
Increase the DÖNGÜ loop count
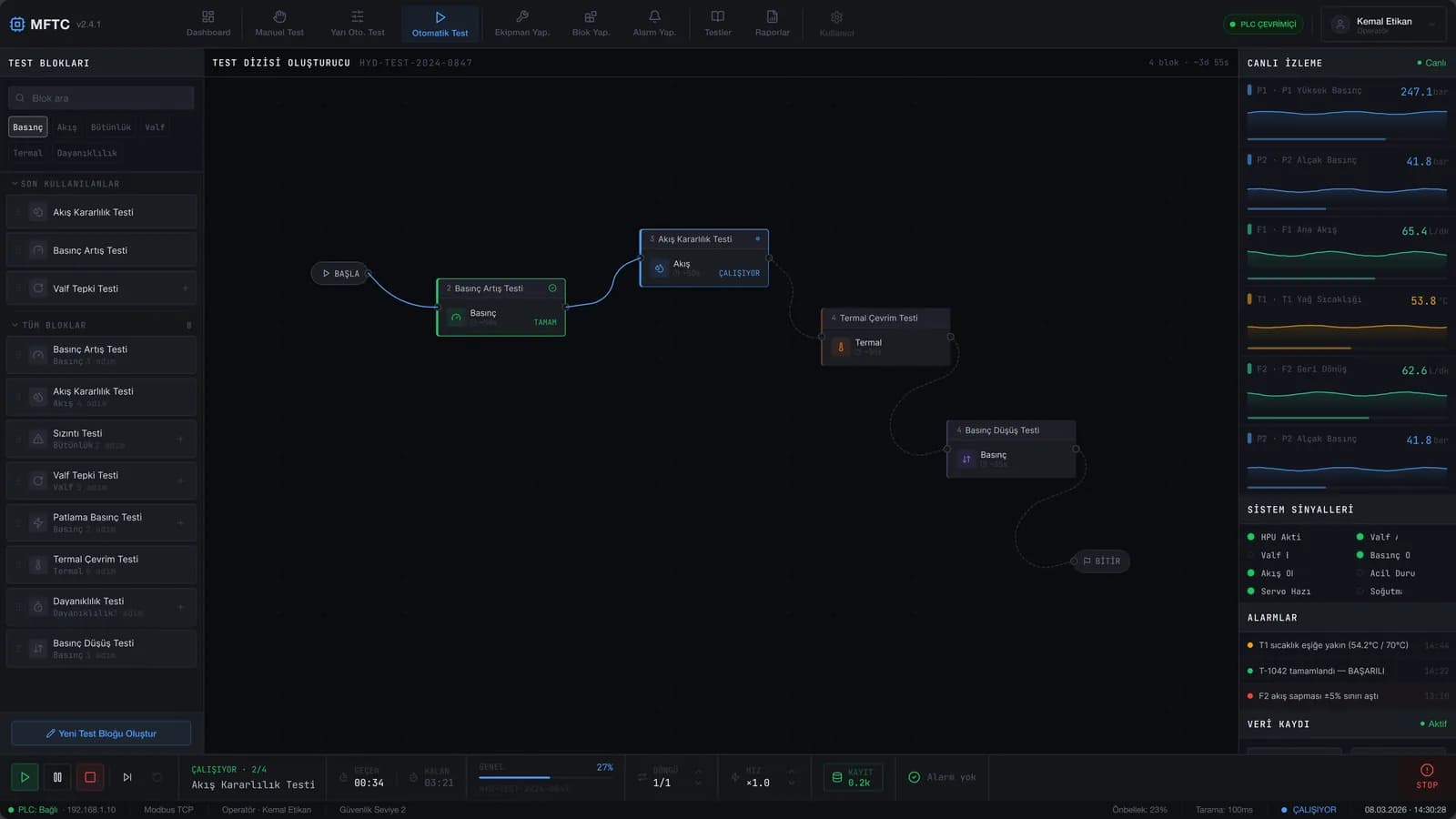click(x=698, y=772)
